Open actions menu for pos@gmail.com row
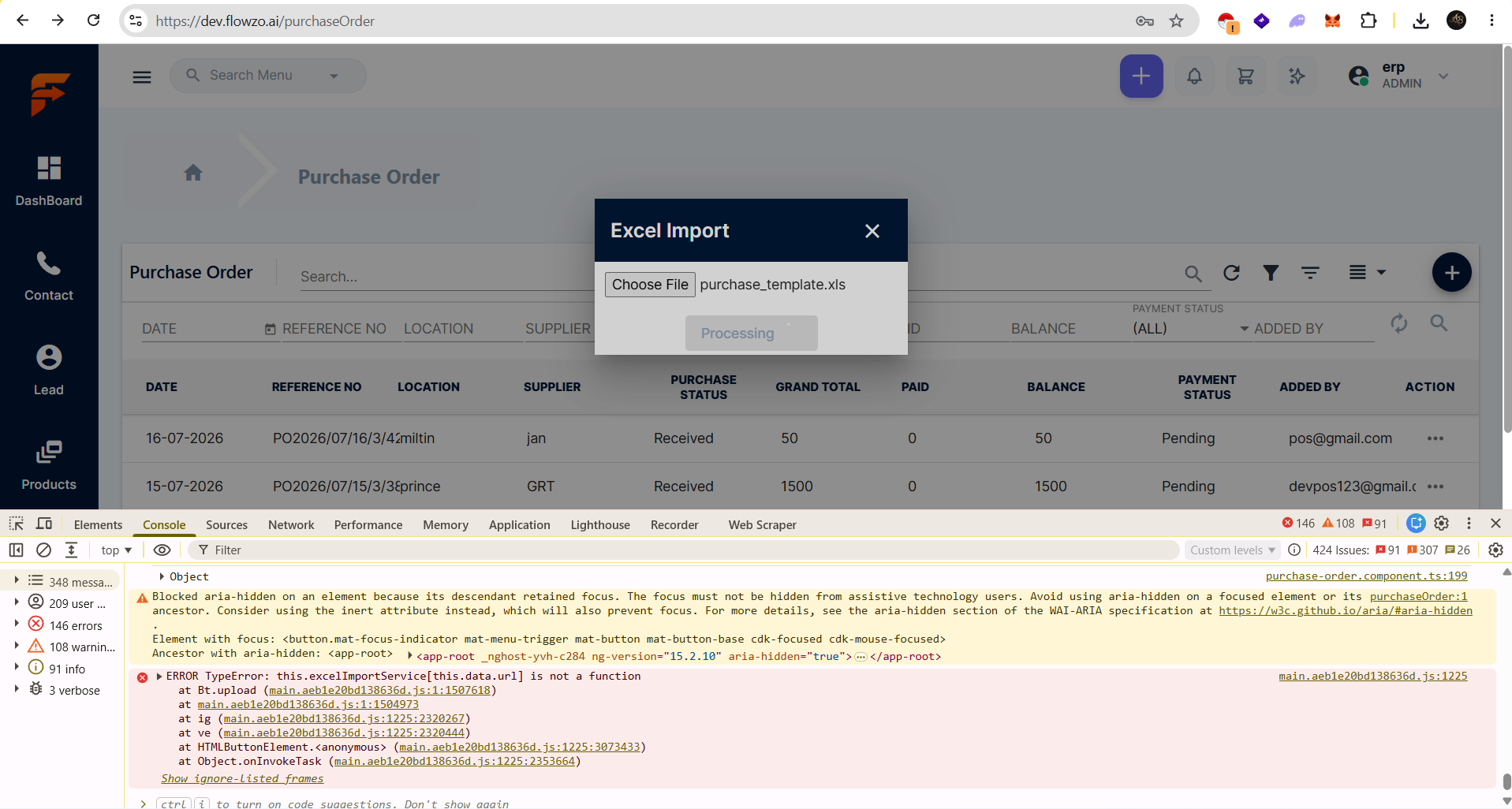 point(1435,438)
